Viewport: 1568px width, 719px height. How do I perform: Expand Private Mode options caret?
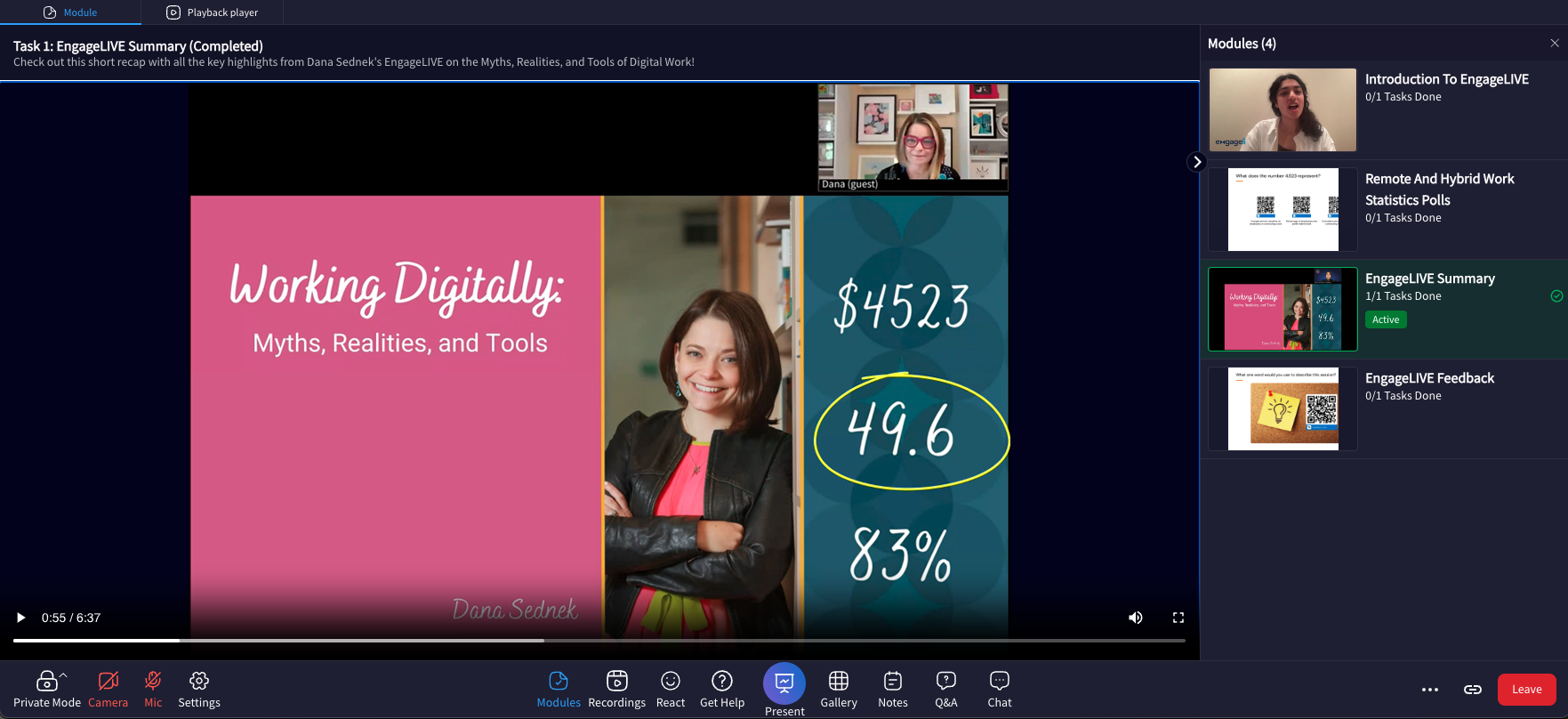tap(63, 675)
